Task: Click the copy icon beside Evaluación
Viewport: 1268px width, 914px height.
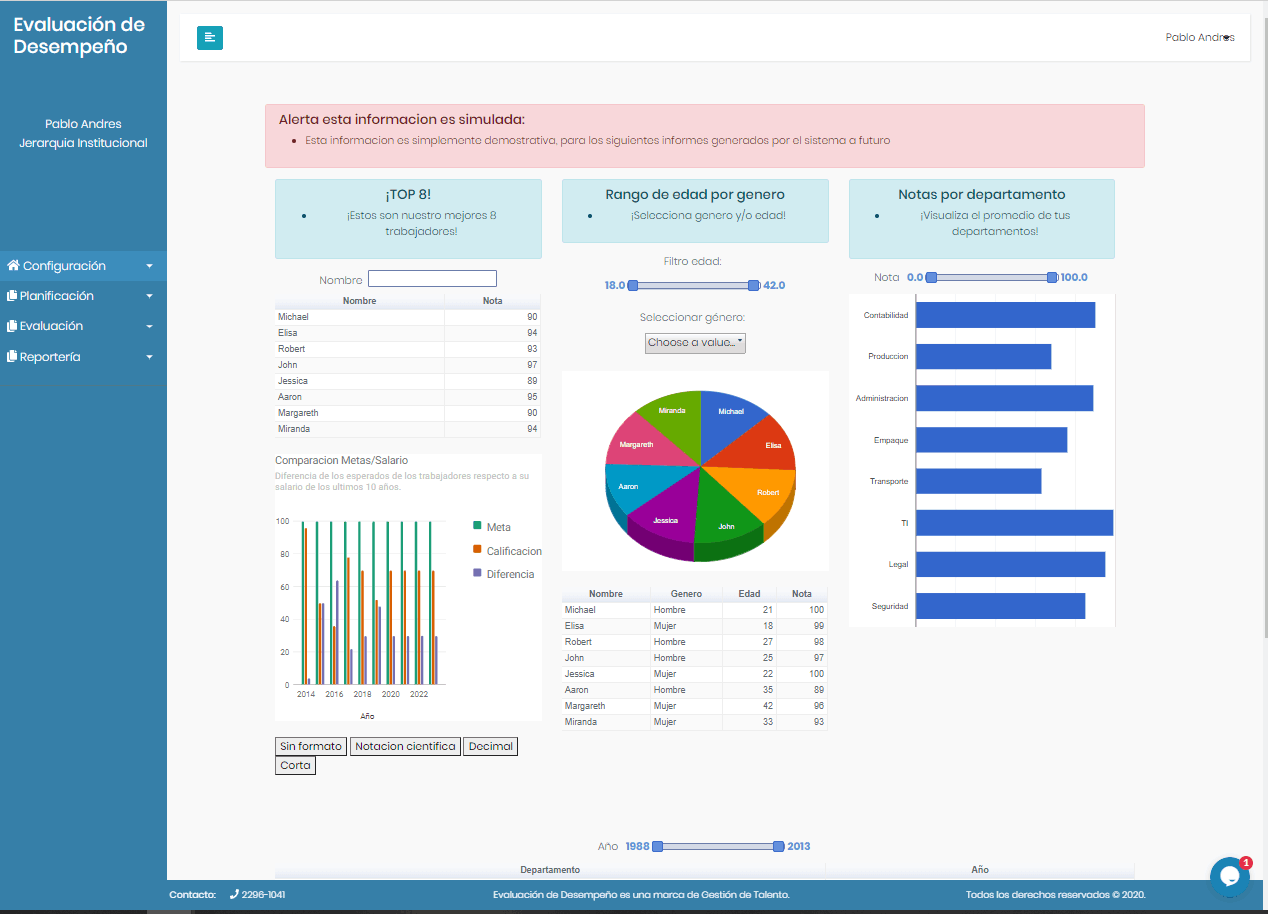Action: [12, 326]
